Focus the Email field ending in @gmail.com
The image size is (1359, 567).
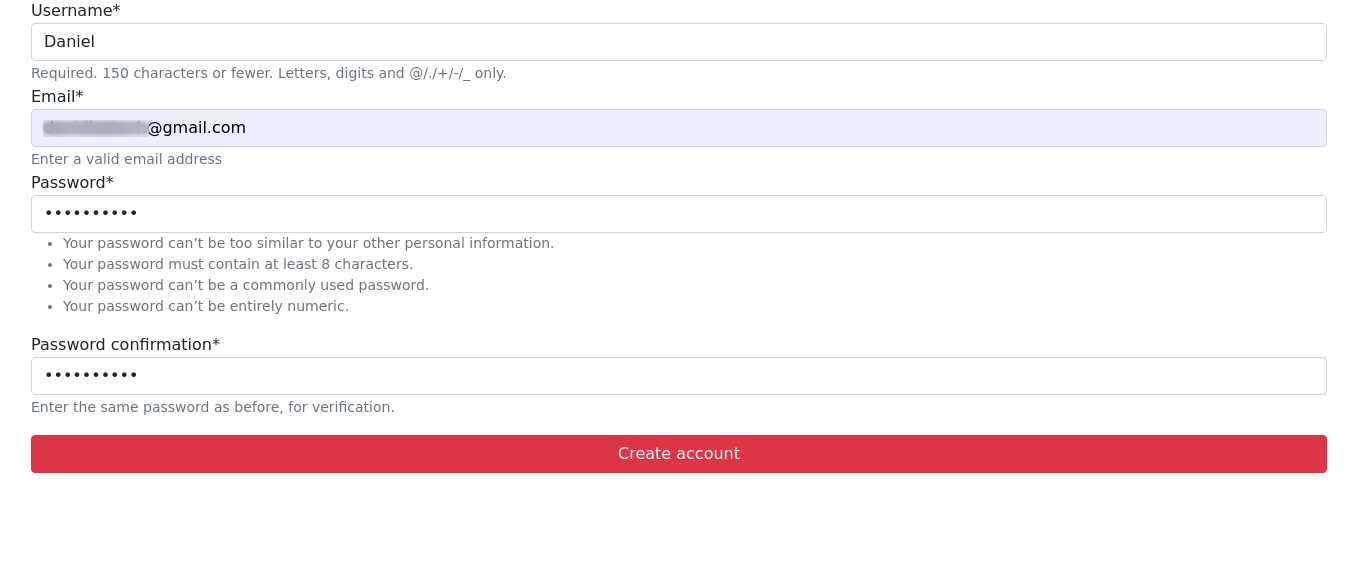click(x=678, y=128)
